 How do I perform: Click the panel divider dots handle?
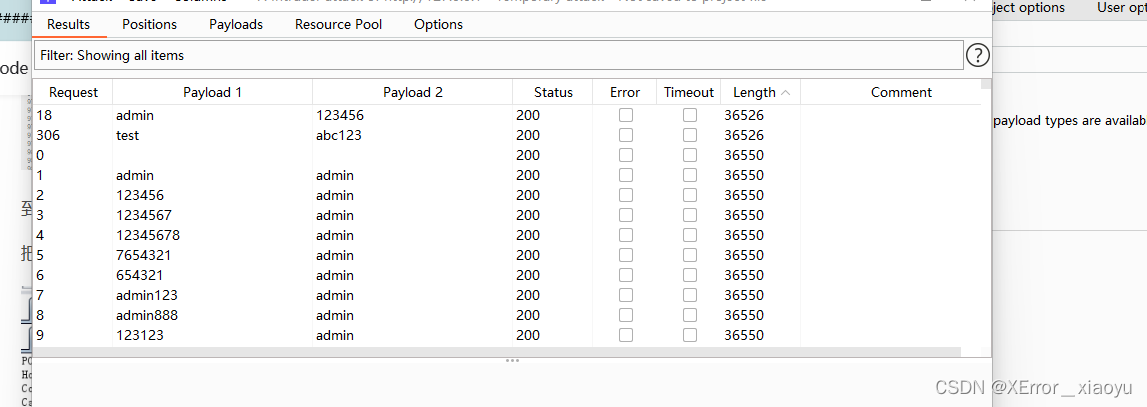point(512,361)
